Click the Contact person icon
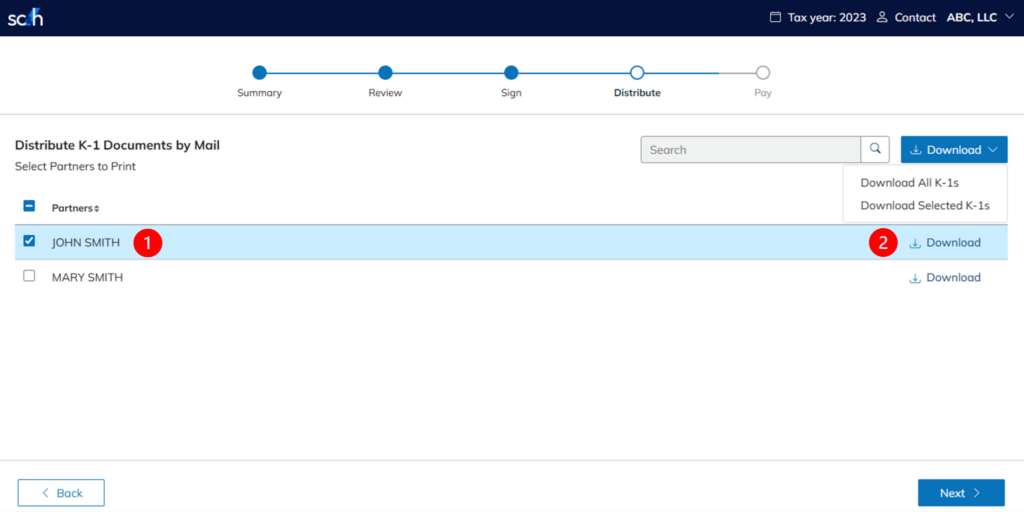This screenshot has width=1024, height=512. pyautogui.click(x=882, y=17)
